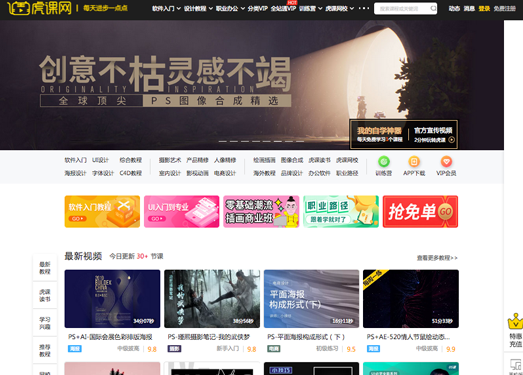Select the 最新教程 sidebar tab
523x375 pixels.
[x=45, y=268]
